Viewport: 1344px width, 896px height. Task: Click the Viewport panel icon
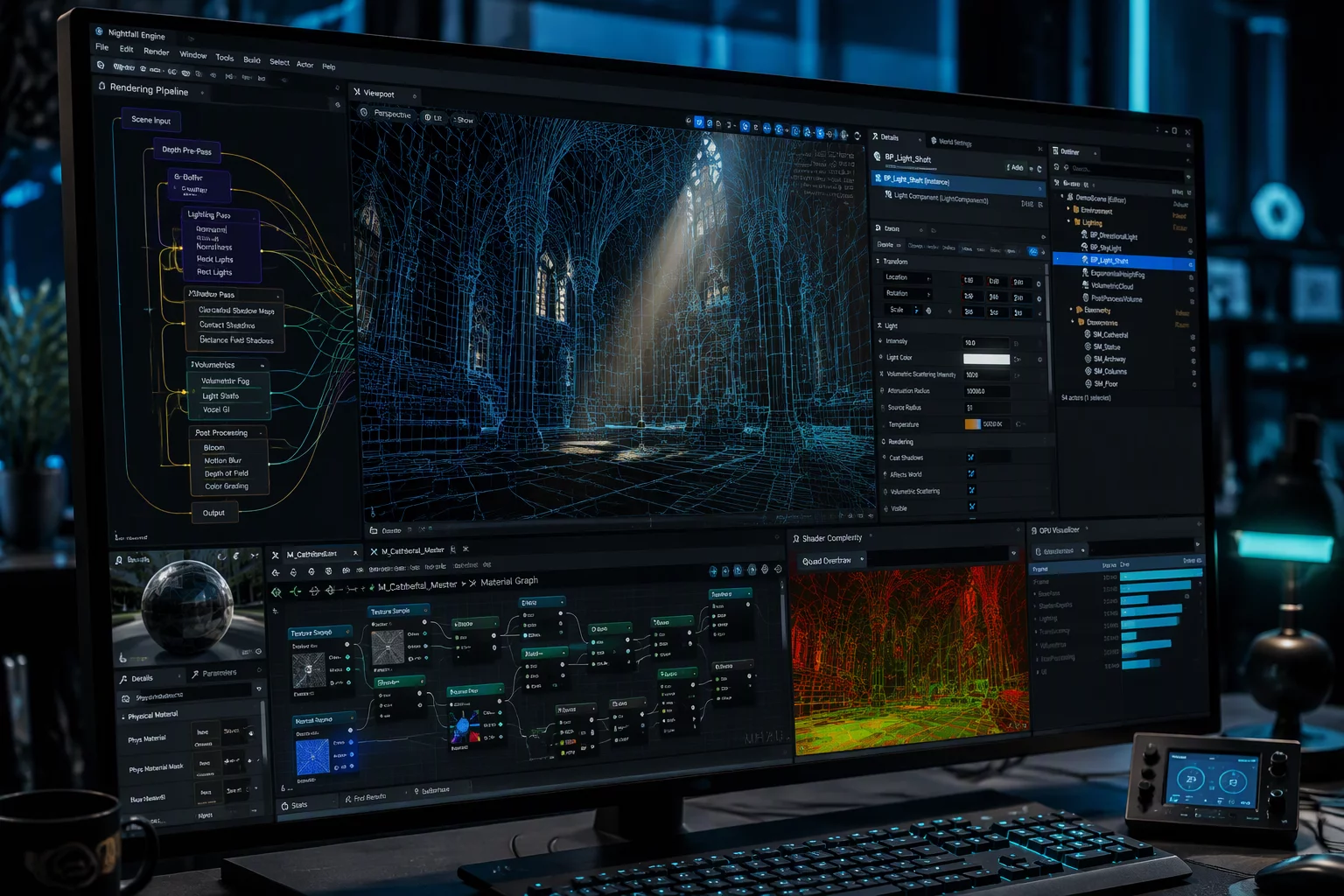pyautogui.click(x=357, y=92)
